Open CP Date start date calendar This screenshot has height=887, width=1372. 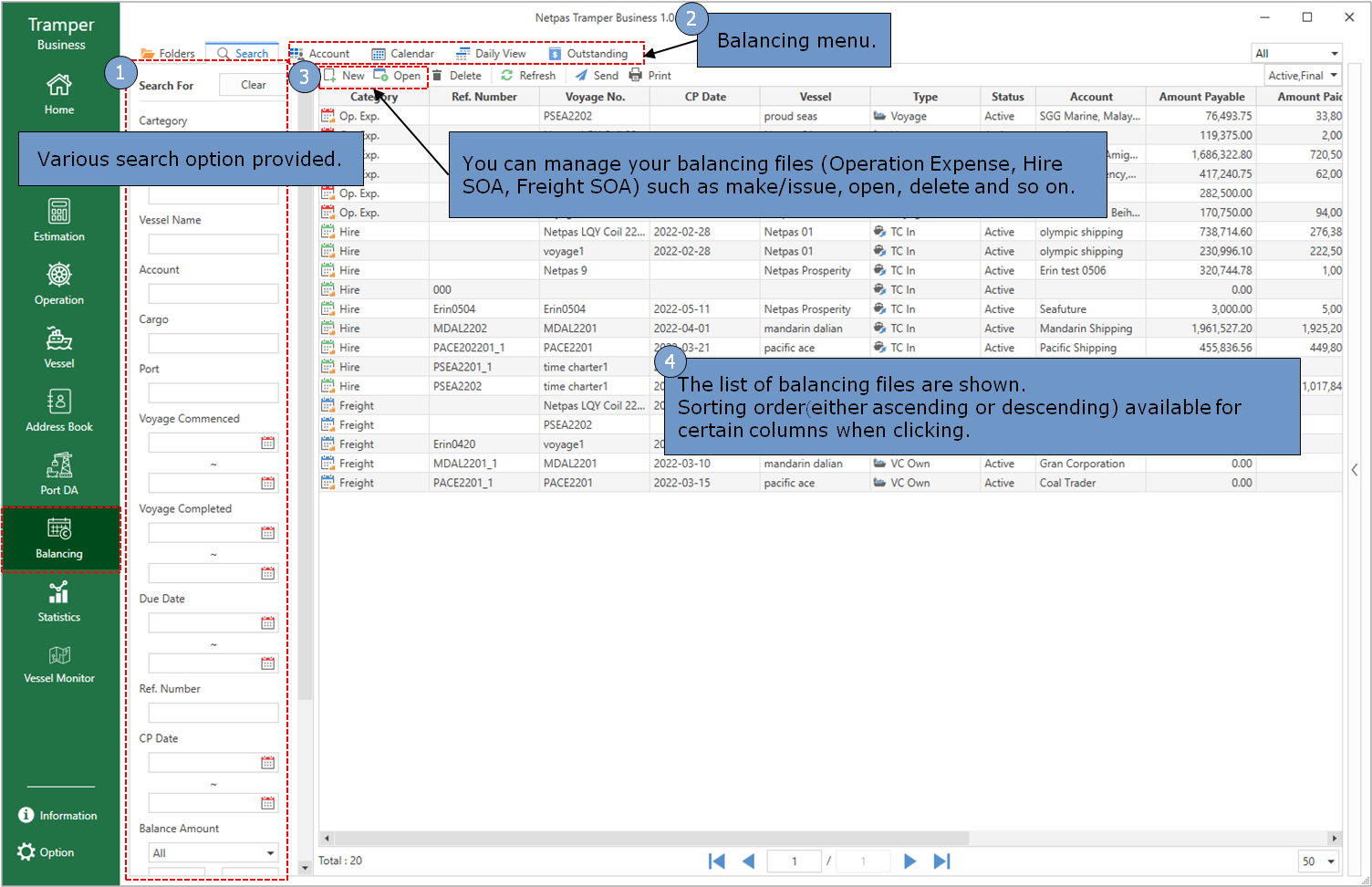point(267,762)
